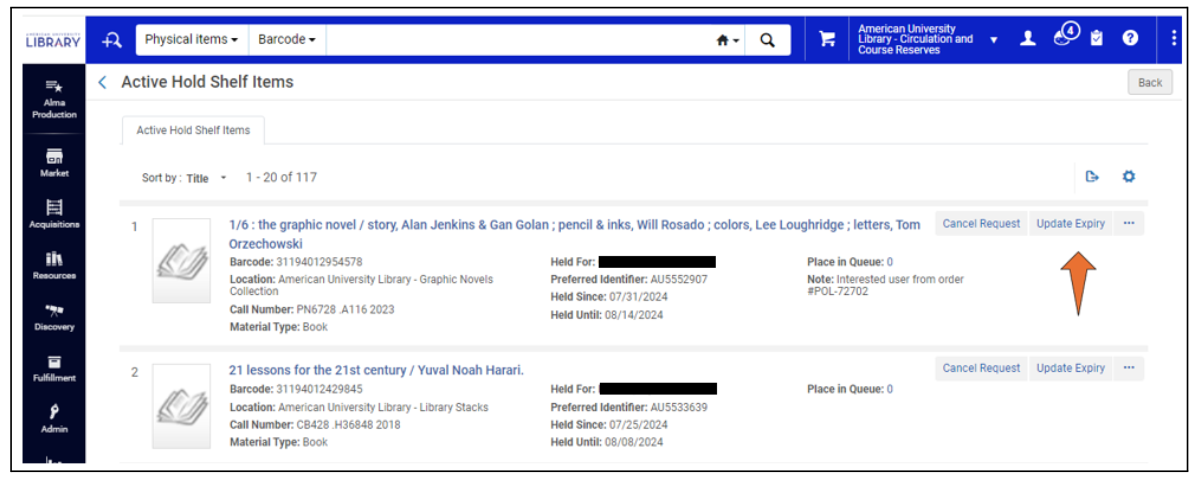Click the user profile icon

point(1027,39)
